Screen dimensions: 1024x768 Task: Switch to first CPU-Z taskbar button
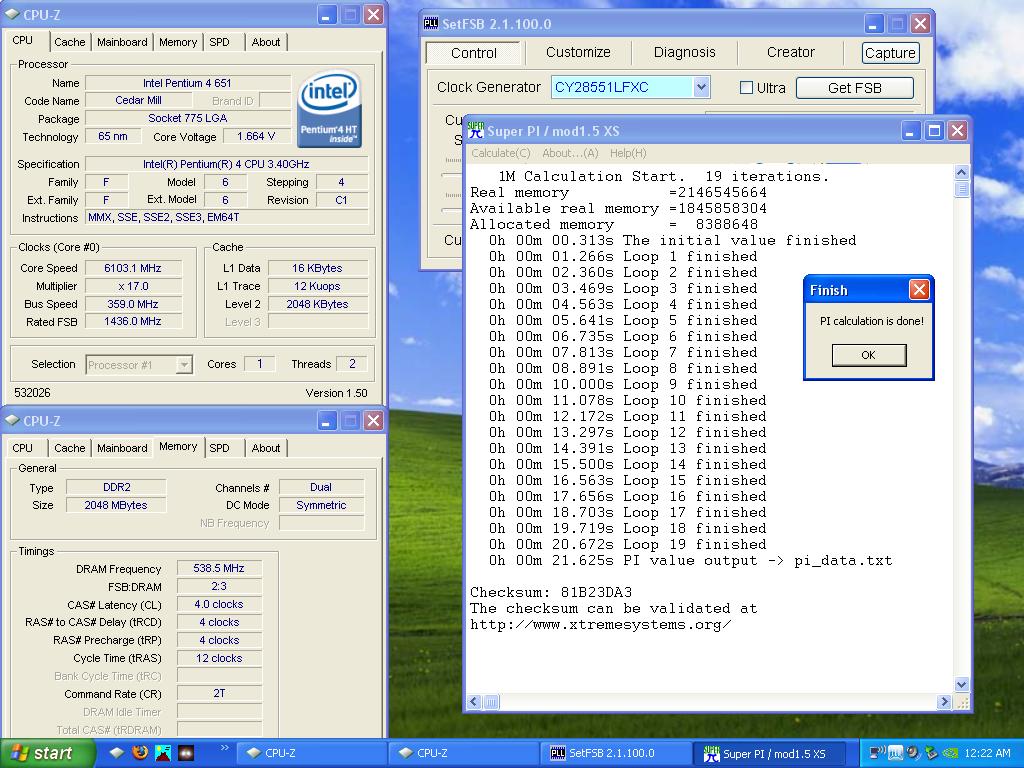coord(310,754)
